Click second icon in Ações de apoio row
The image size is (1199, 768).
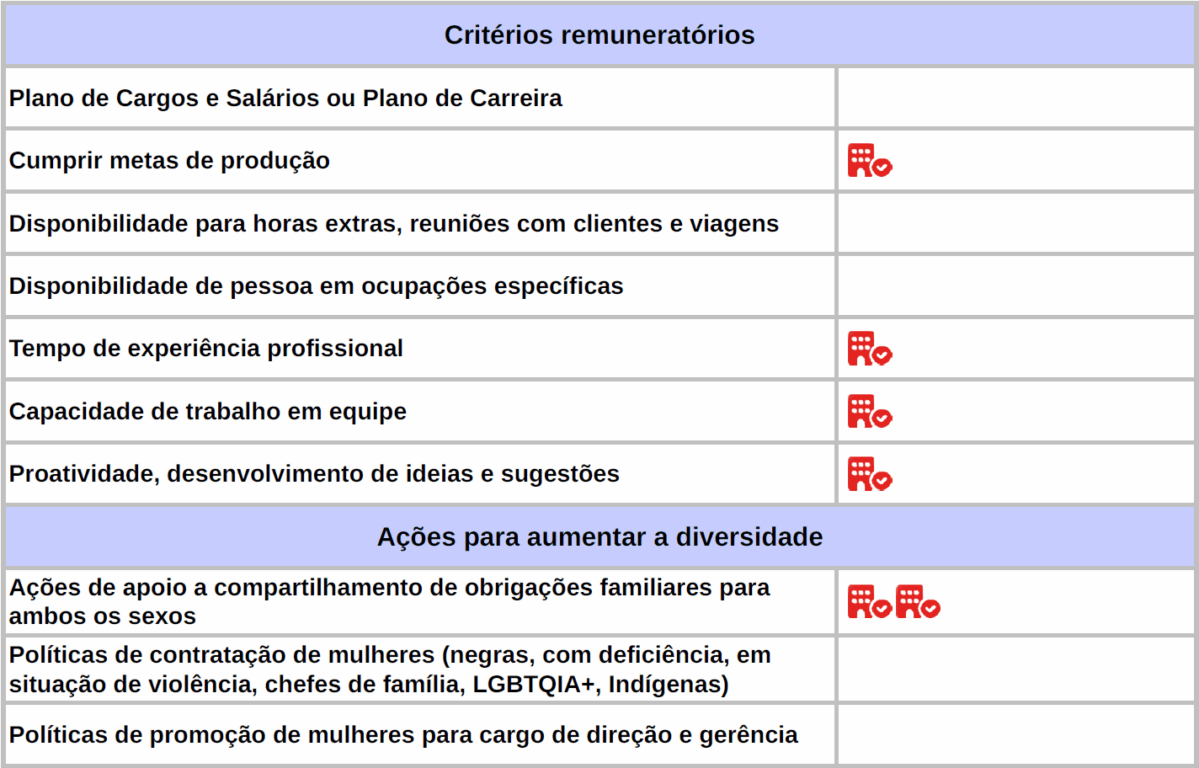(917, 602)
